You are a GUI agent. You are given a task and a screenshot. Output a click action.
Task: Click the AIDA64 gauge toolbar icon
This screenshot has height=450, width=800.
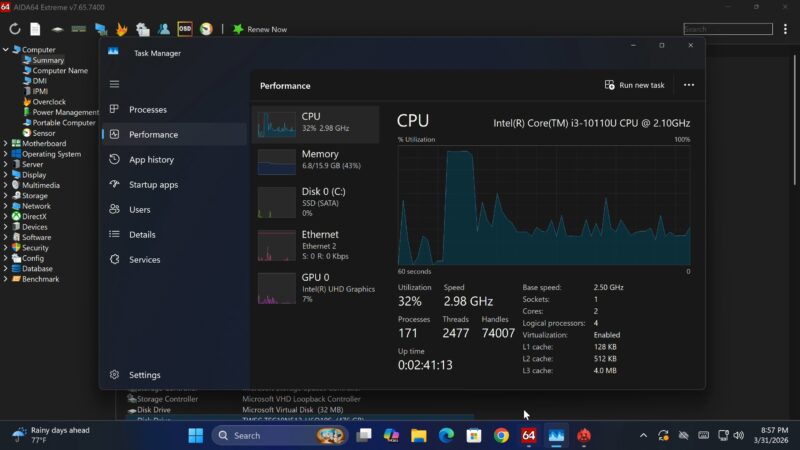click(x=206, y=29)
